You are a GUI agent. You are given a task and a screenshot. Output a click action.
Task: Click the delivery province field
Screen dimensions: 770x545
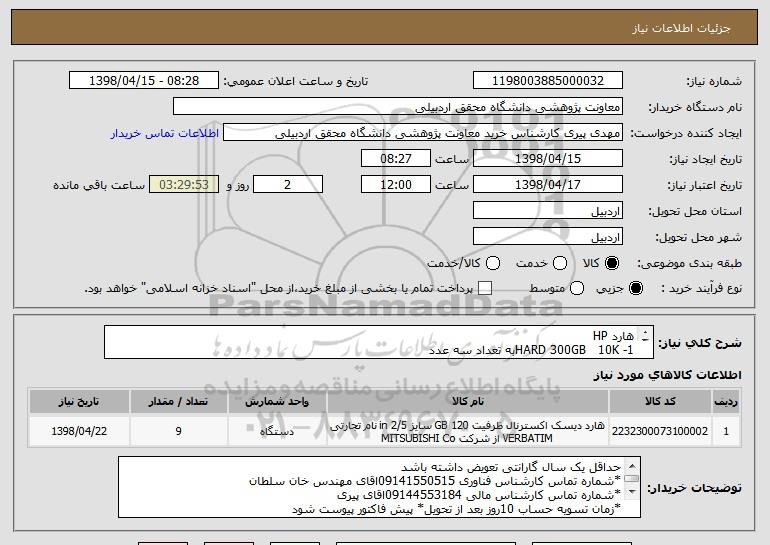click(548, 211)
